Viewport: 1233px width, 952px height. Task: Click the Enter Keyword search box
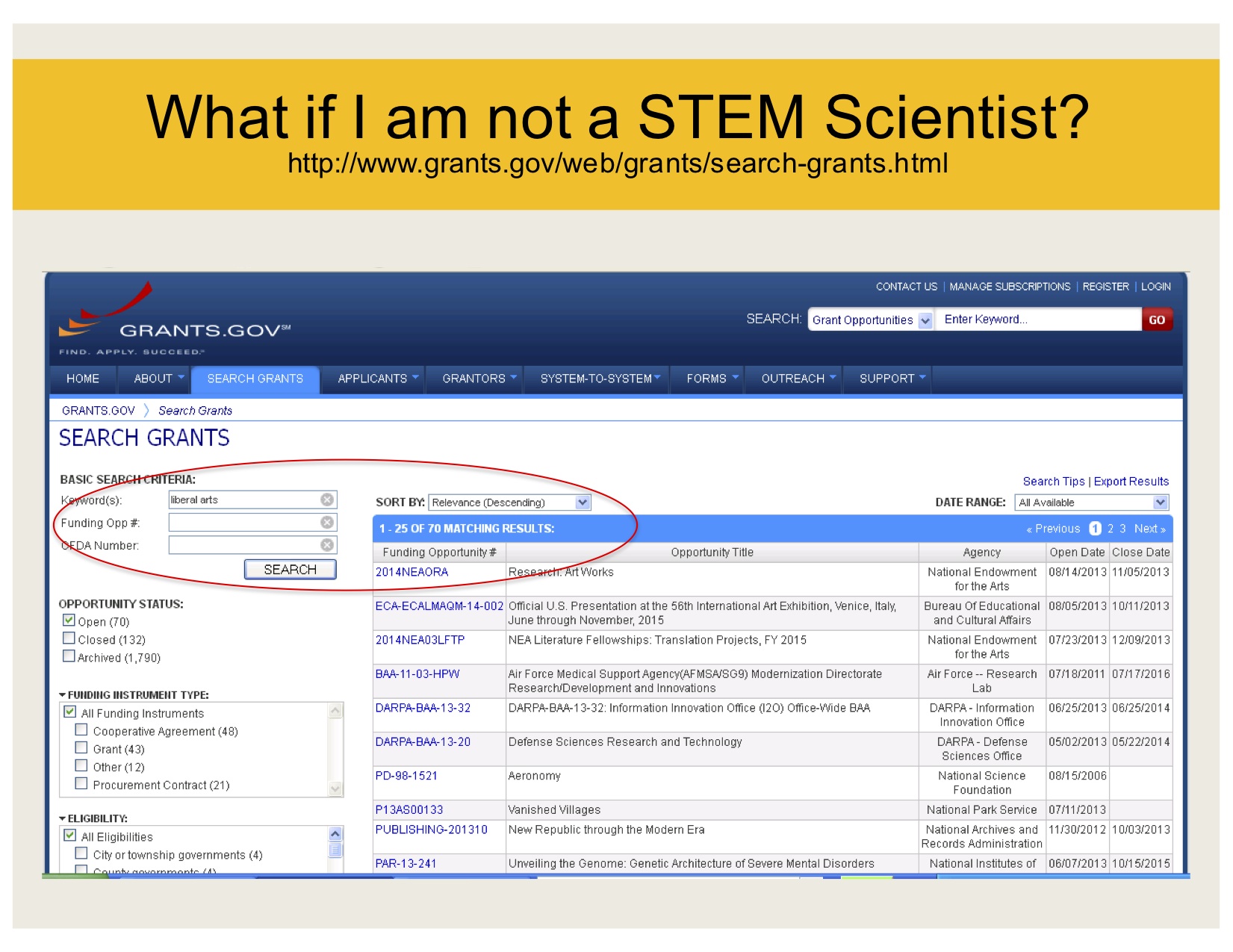click(x=1038, y=320)
